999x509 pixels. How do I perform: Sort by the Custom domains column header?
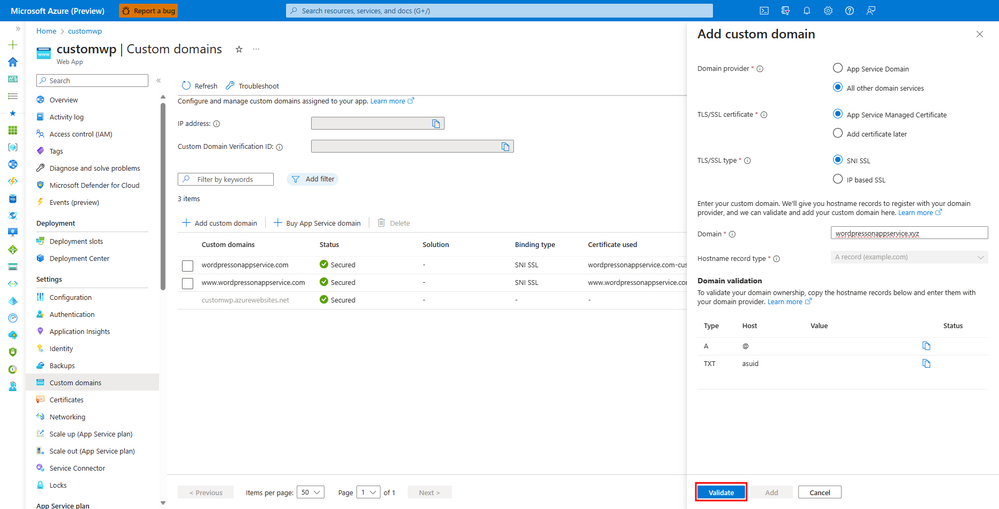[x=228, y=245]
